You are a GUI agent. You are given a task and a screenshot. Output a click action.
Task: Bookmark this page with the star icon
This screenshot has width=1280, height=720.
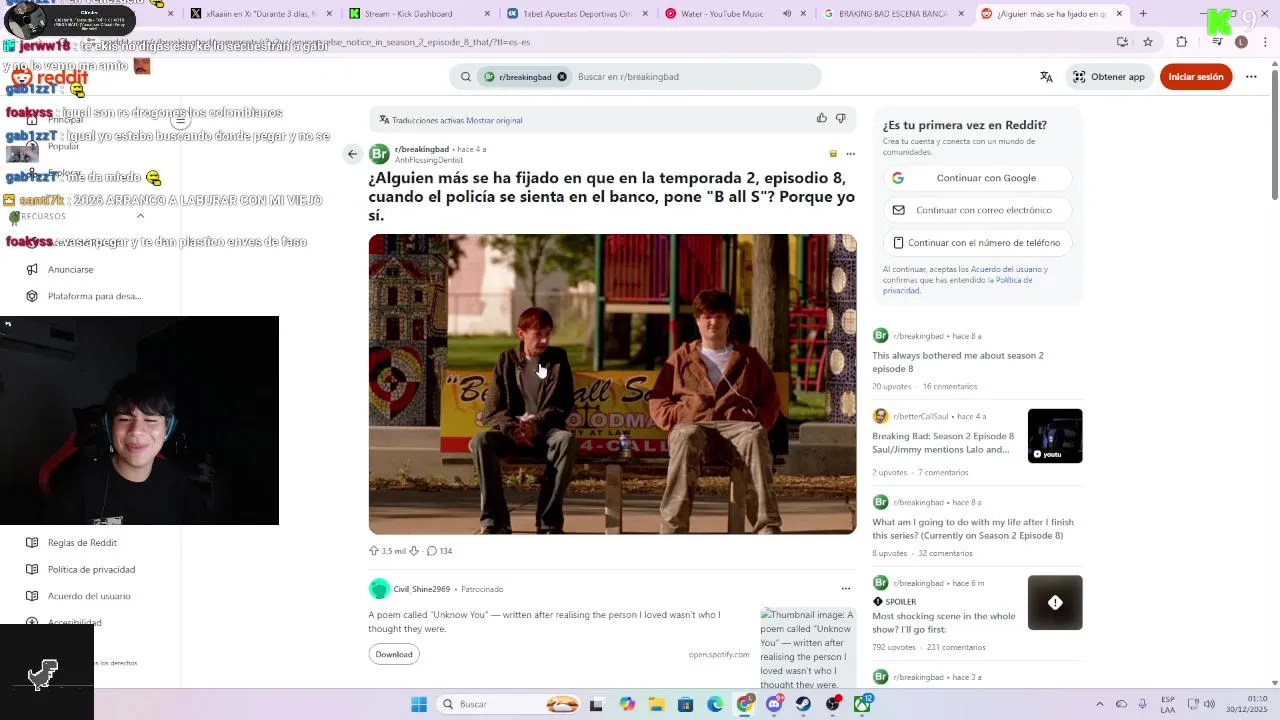[1148, 42]
